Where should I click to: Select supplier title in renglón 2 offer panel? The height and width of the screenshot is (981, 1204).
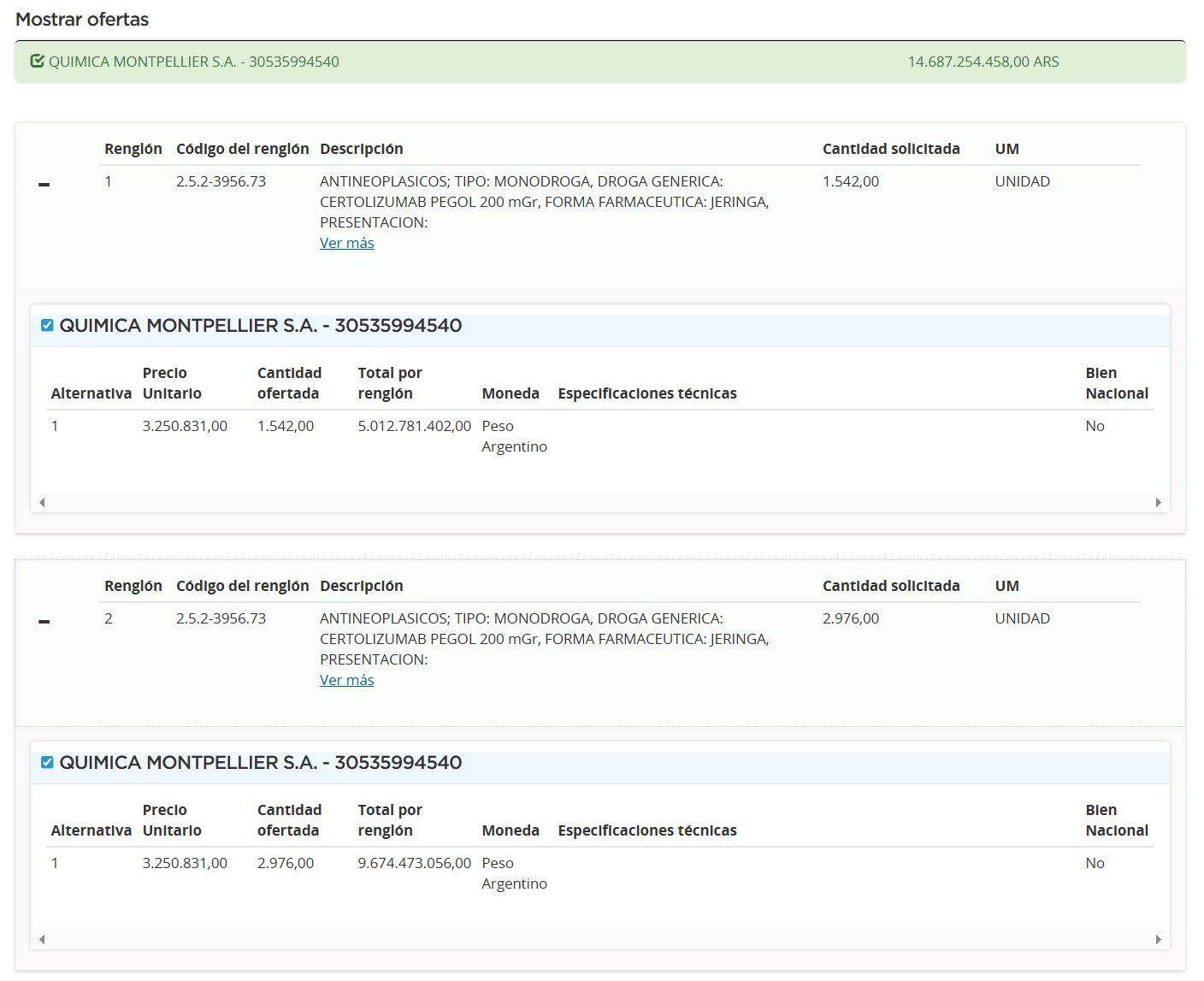(x=260, y=763)
